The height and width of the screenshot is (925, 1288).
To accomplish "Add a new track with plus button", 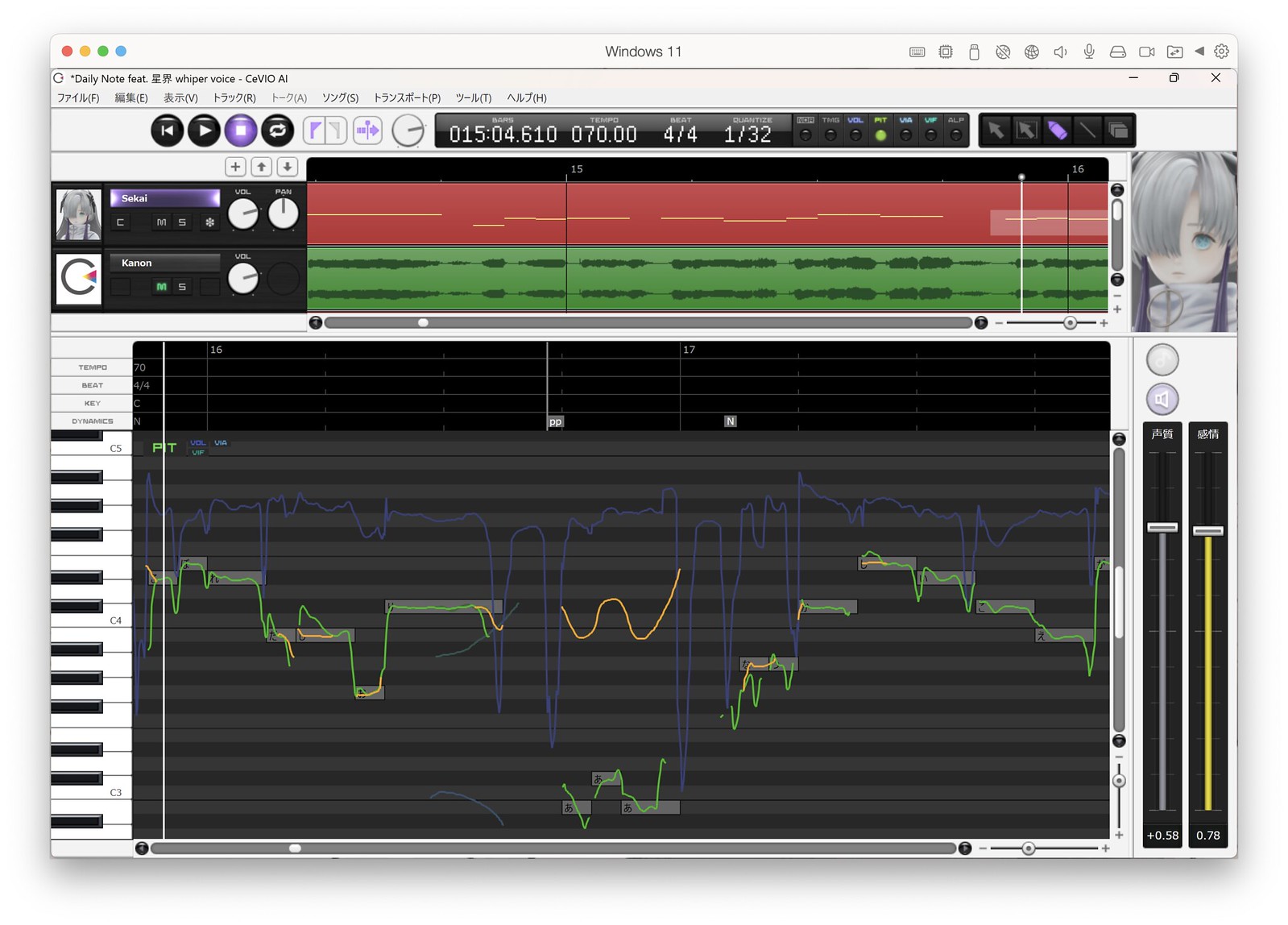I will pos(235,167).
